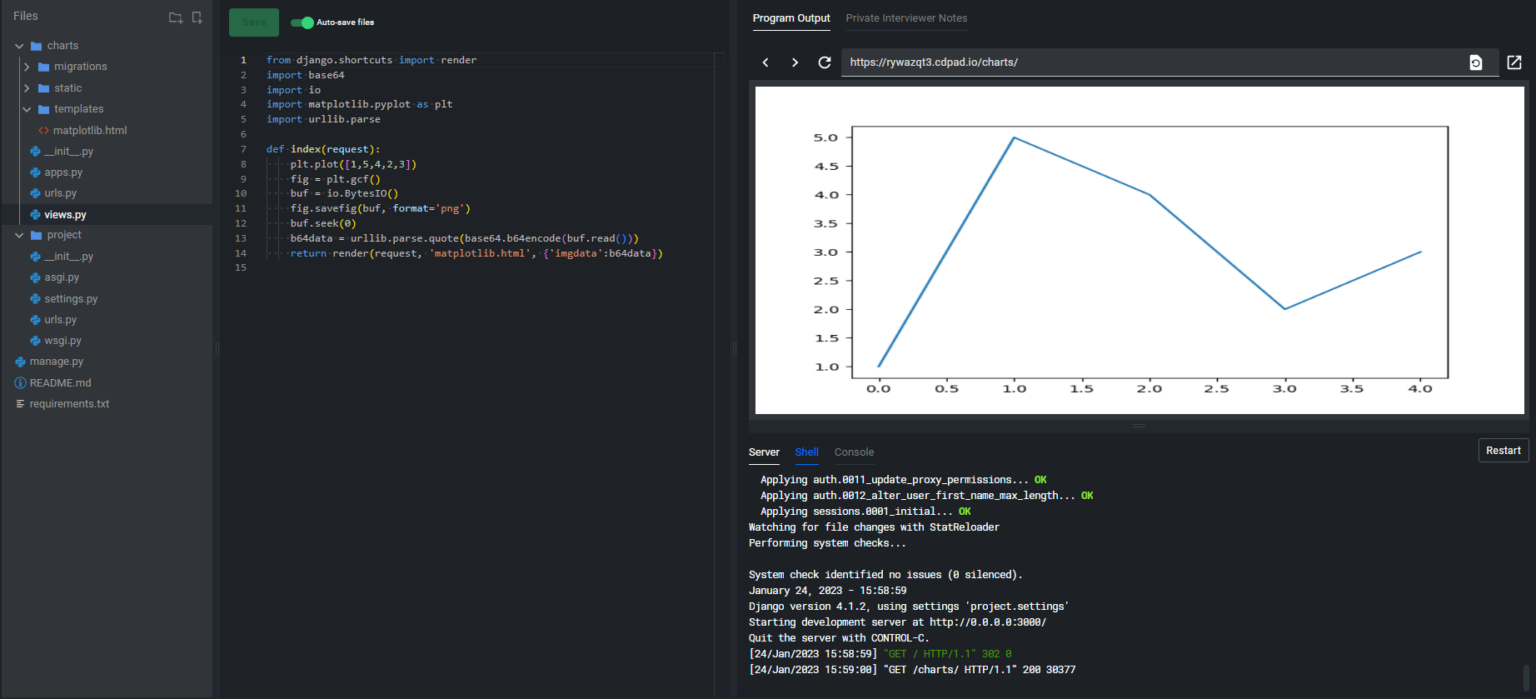Screen dimensions: 1536x699
Task: Create a new file in Files panel
Action: (197, 16)
